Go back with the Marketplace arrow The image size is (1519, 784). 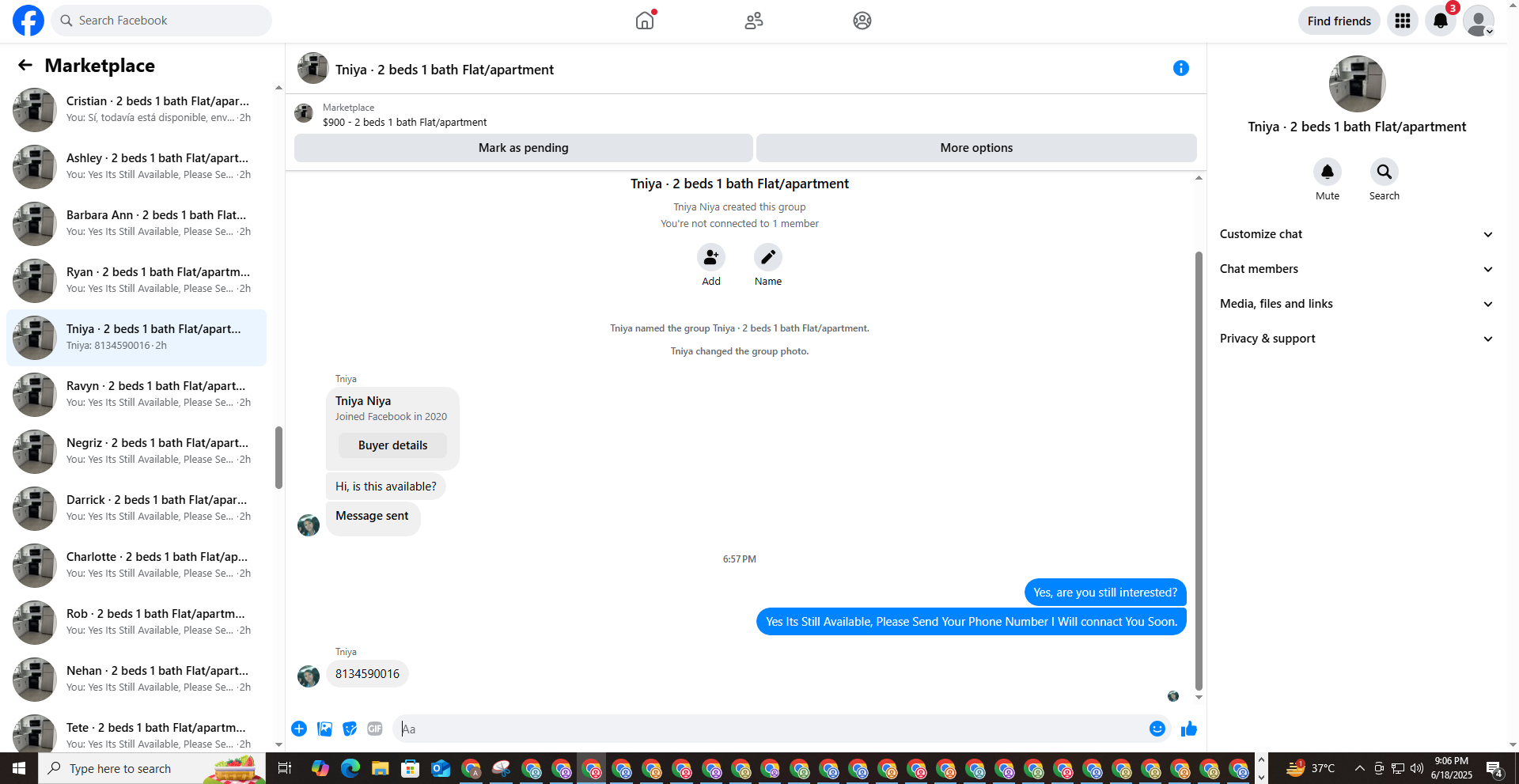25,65
